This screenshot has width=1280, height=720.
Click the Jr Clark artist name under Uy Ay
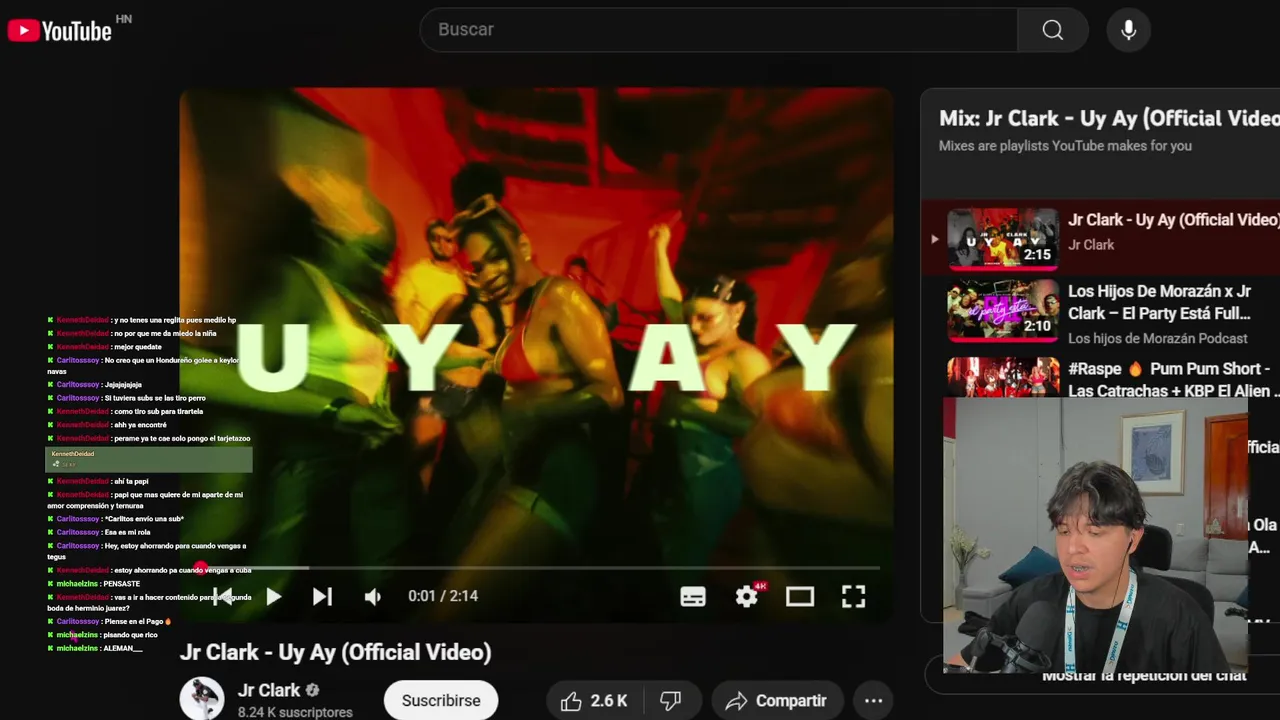point(1091,245)
